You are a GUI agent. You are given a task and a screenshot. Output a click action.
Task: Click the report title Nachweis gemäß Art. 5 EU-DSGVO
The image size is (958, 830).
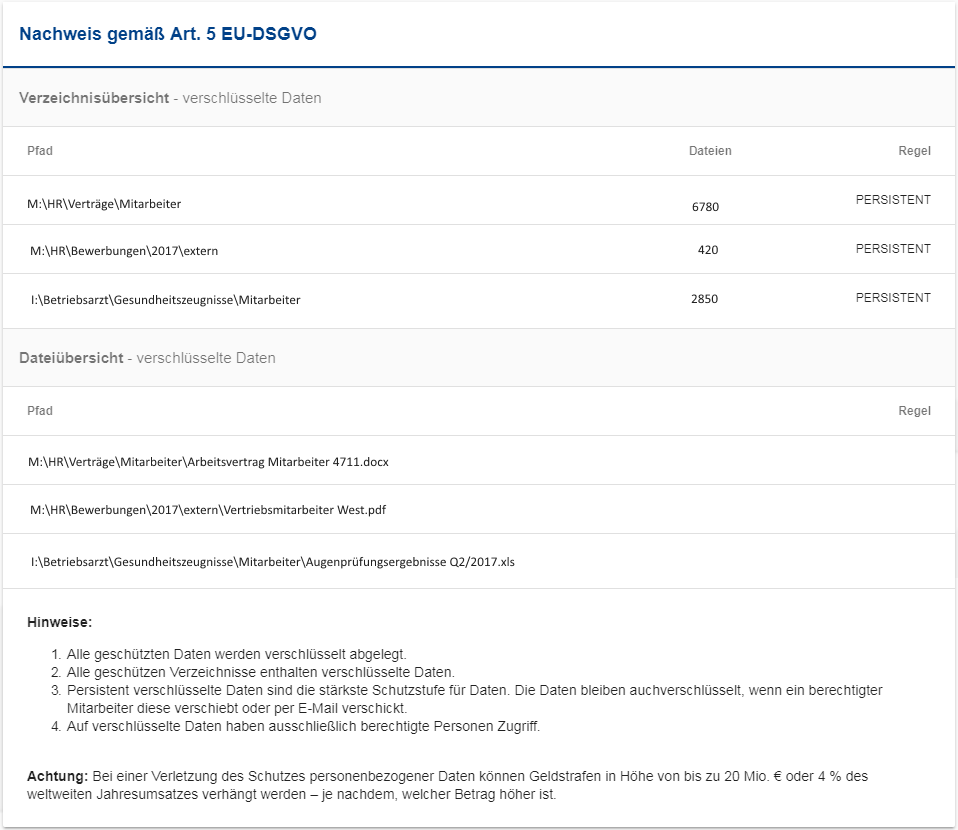point(168,34)
